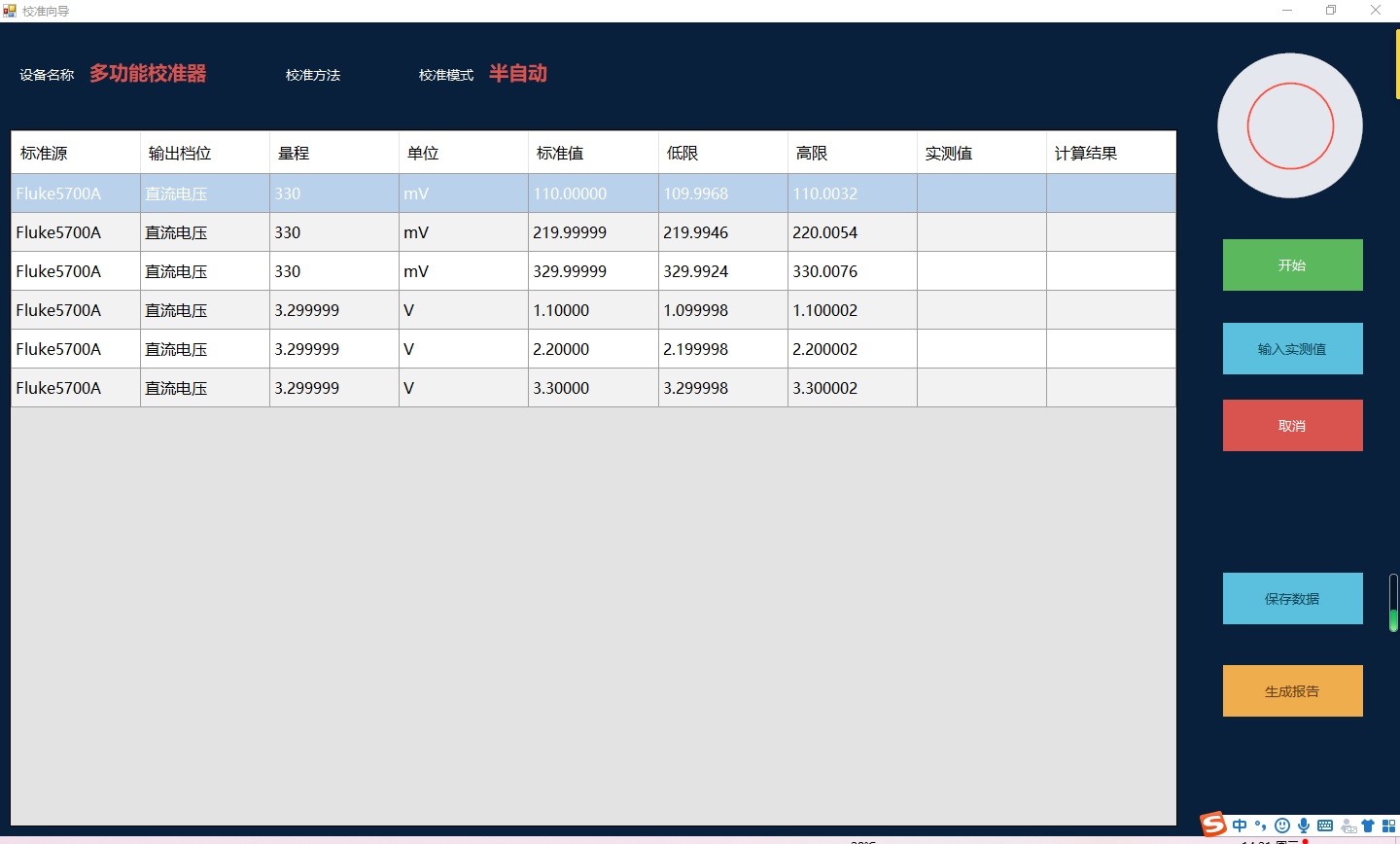The height and width of the screenshot is (844, 1400).
Task: Switch punctuation mode on the Sogou bar
Action: tap(1261, 826)
